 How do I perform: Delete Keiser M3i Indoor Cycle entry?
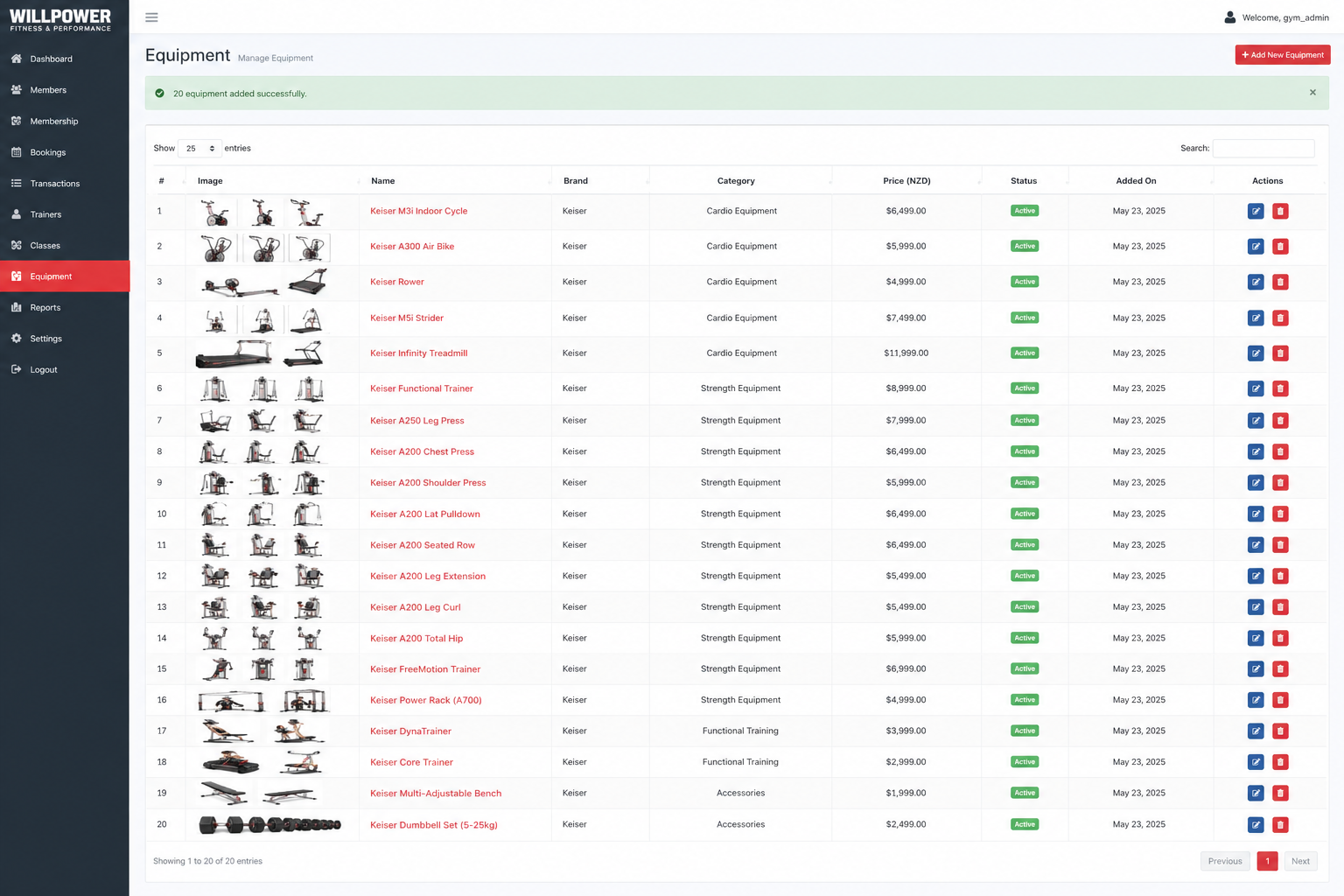[x=1280, y=211]
